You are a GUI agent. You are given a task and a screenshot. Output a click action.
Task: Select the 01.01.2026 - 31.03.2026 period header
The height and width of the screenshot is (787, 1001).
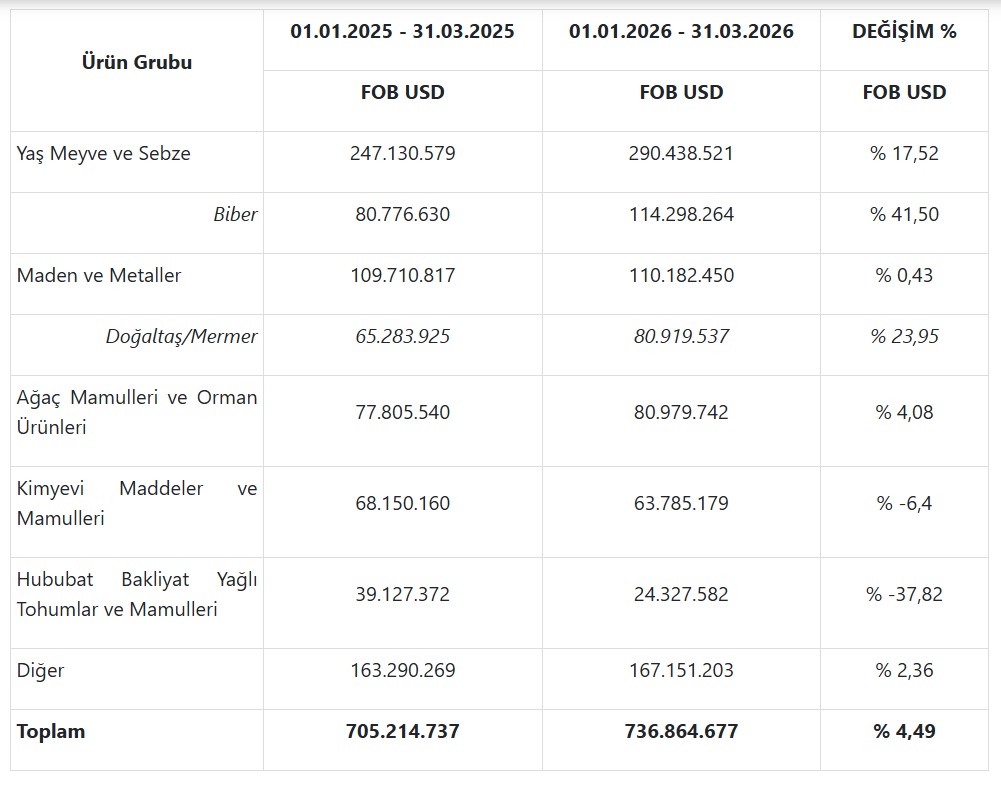[x=681, y=32]
